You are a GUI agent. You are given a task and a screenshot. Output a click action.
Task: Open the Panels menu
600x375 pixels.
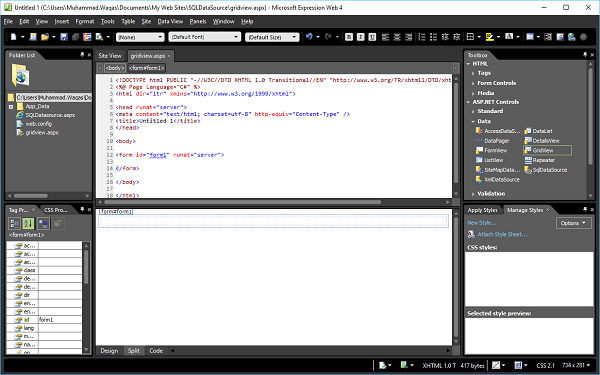pos(198,21)
